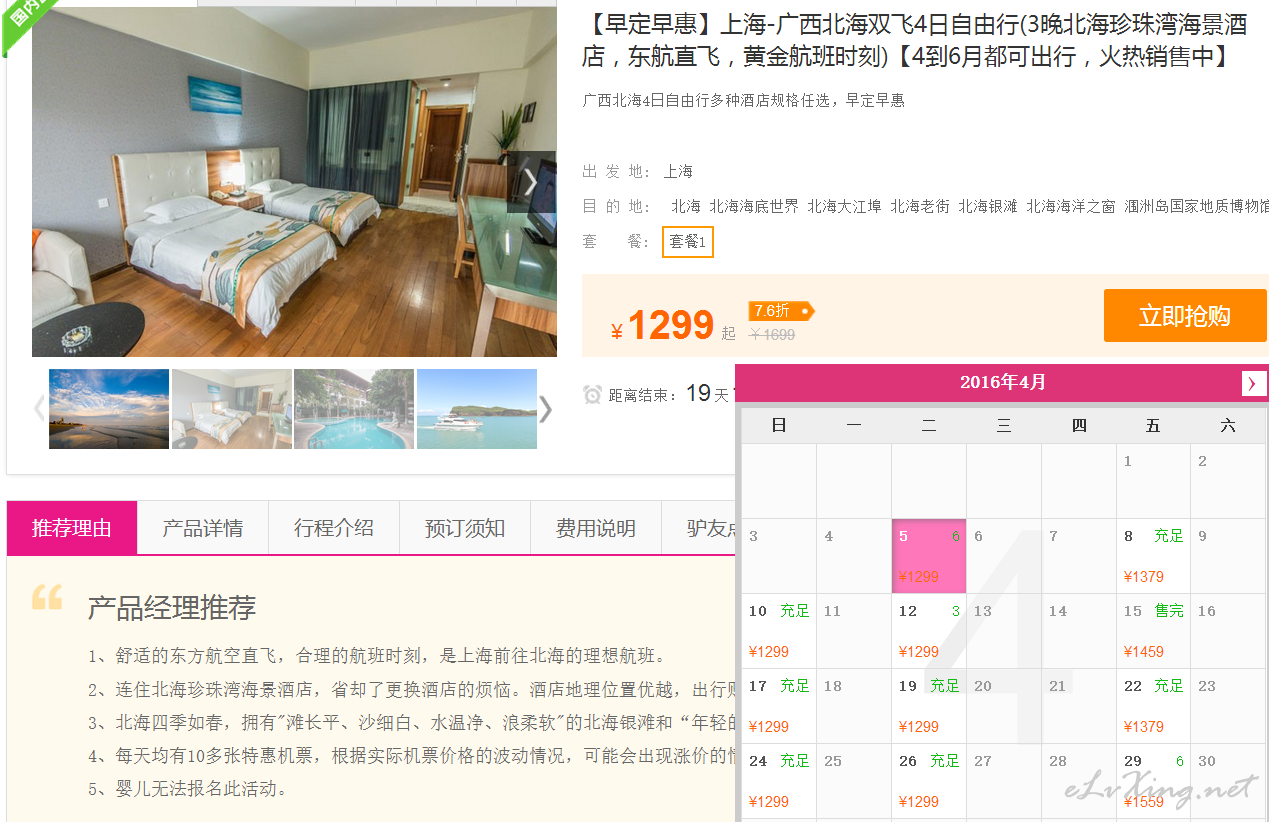Select April 29 at ¥1559

point(1153,781)
